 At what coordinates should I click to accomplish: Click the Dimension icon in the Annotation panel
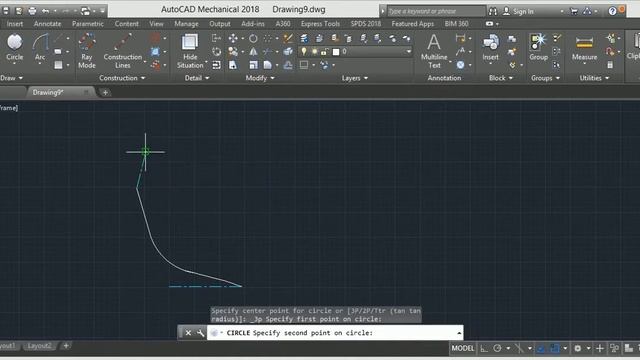(x=460, y=38)
